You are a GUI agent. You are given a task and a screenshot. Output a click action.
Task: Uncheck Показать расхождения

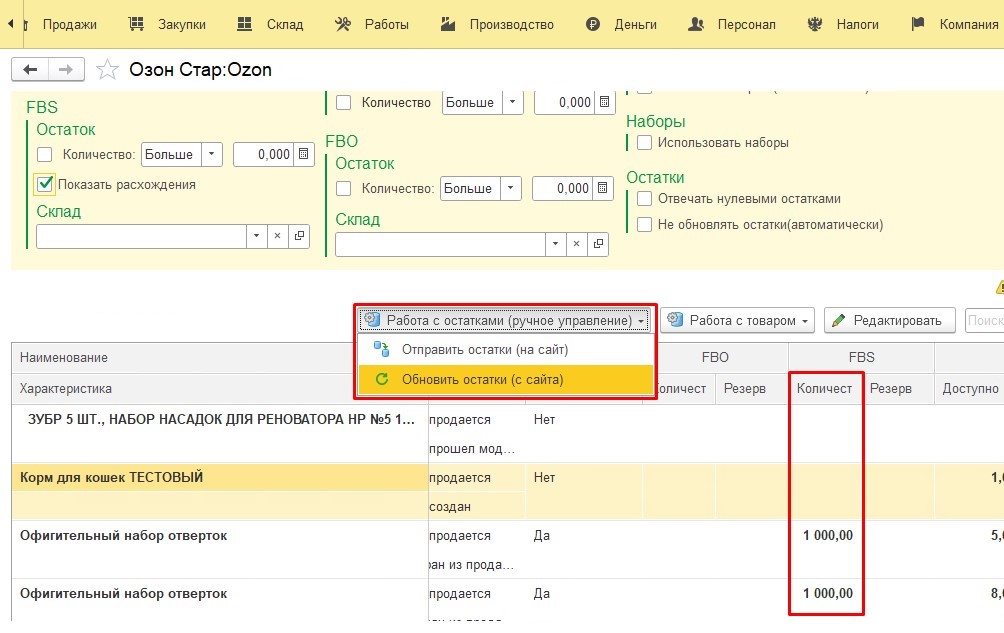45,184
